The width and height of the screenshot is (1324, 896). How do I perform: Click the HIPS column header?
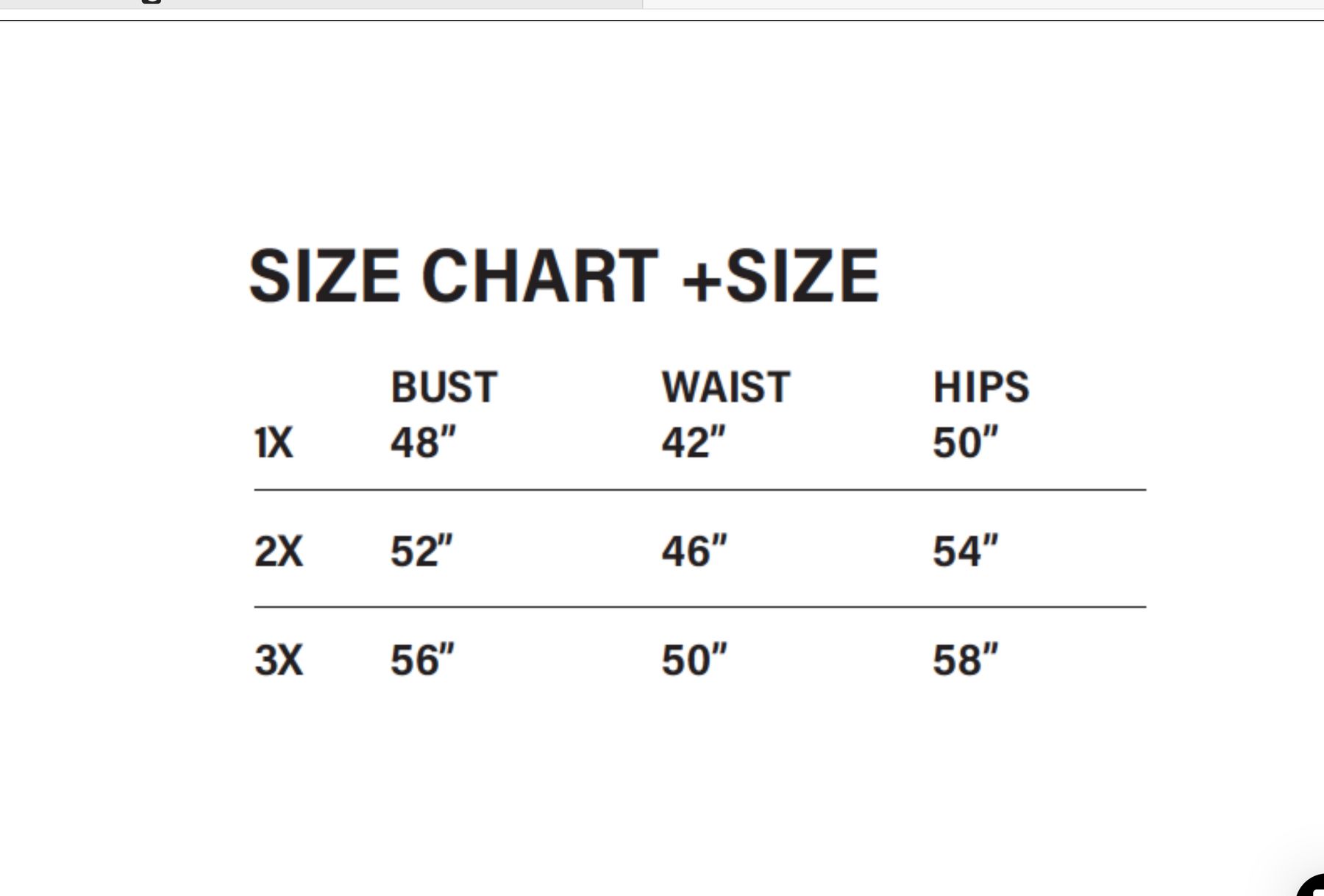(x=981, y=387)
